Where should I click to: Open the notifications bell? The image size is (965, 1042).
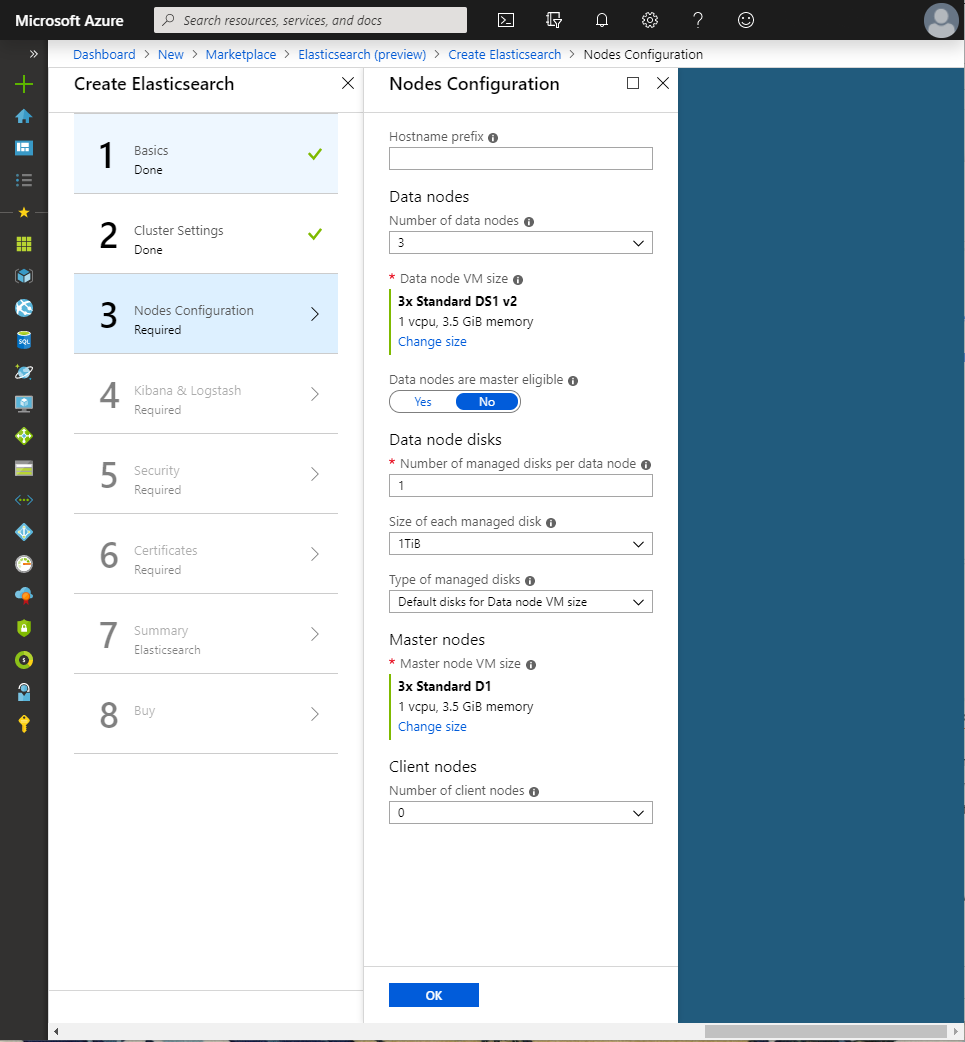tap(602, 20)
